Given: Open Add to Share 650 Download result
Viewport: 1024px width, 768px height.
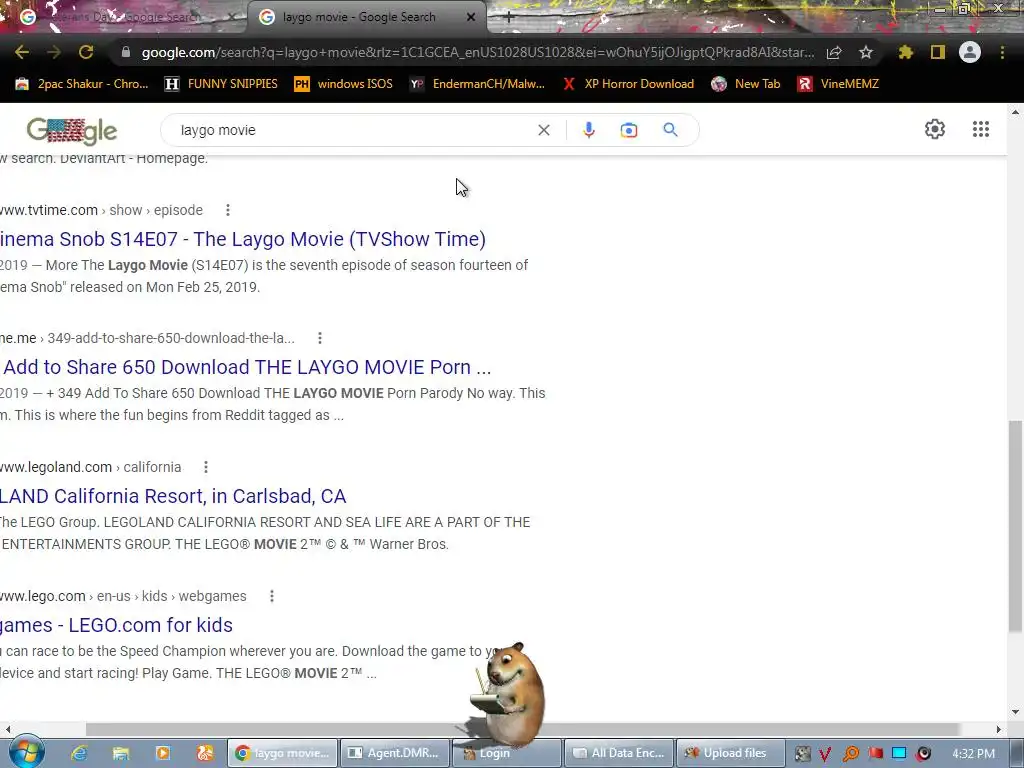Looking at the screenshot, I should 247,367.
